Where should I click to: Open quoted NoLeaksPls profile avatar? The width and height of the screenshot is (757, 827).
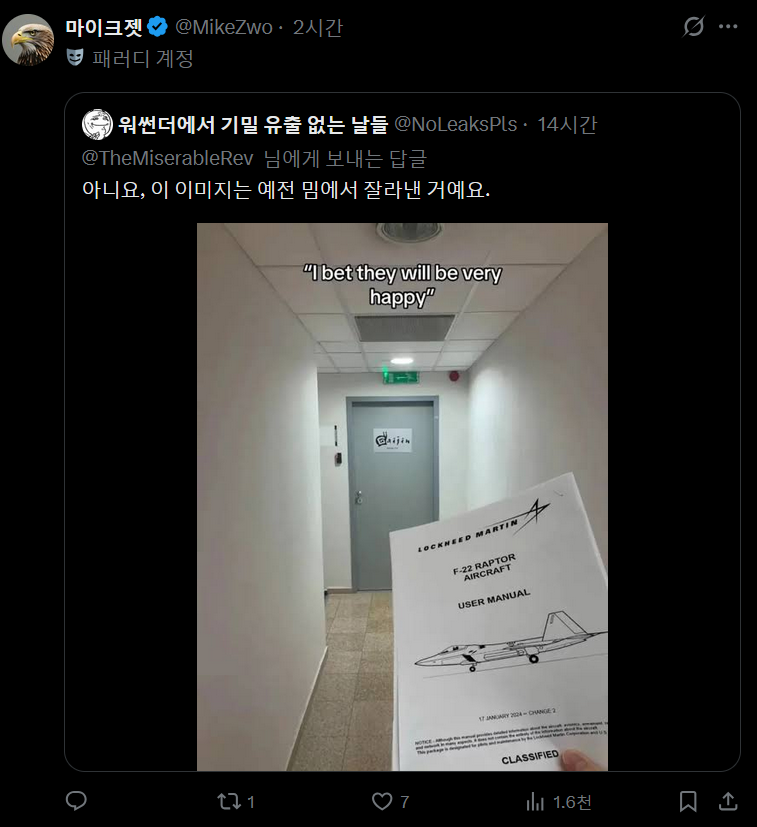pyautogui.click(x=98, y=124)
